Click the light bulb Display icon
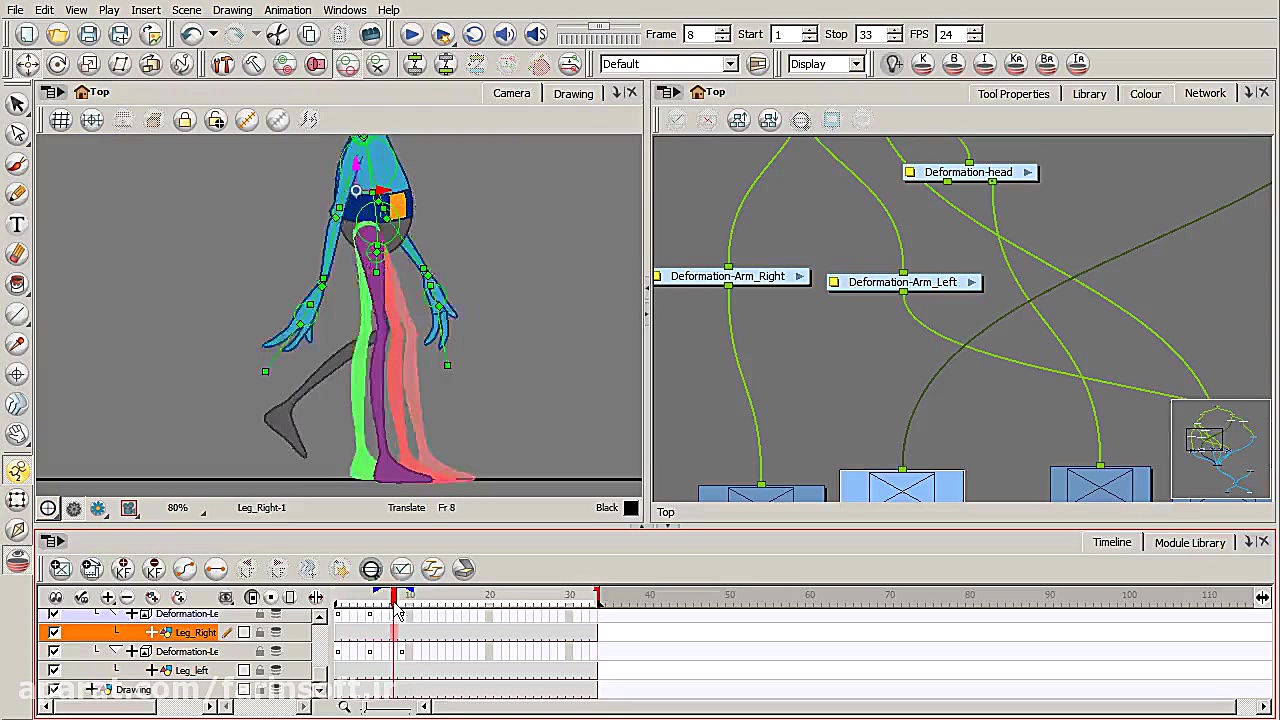 894,64
